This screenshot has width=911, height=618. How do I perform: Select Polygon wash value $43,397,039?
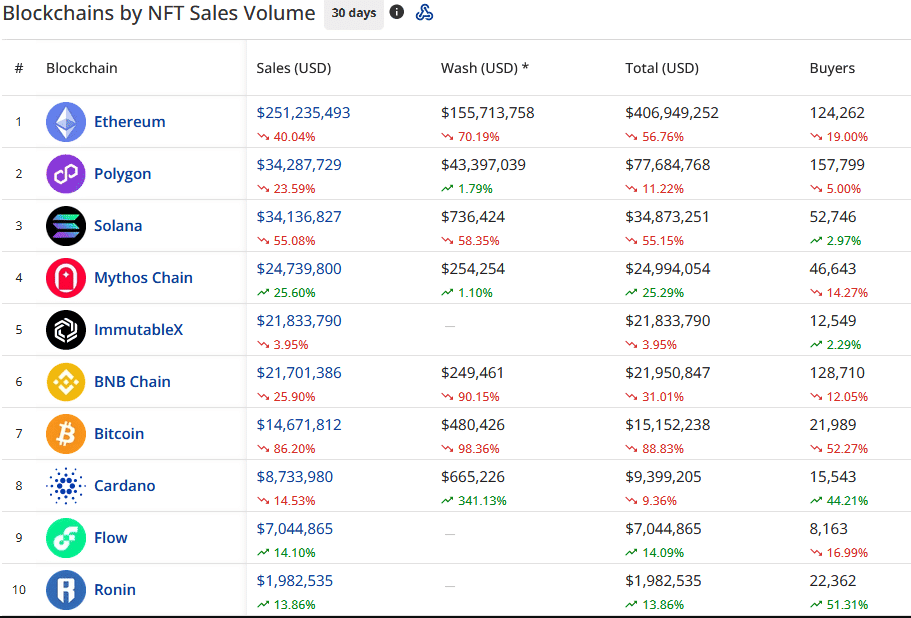483,165
